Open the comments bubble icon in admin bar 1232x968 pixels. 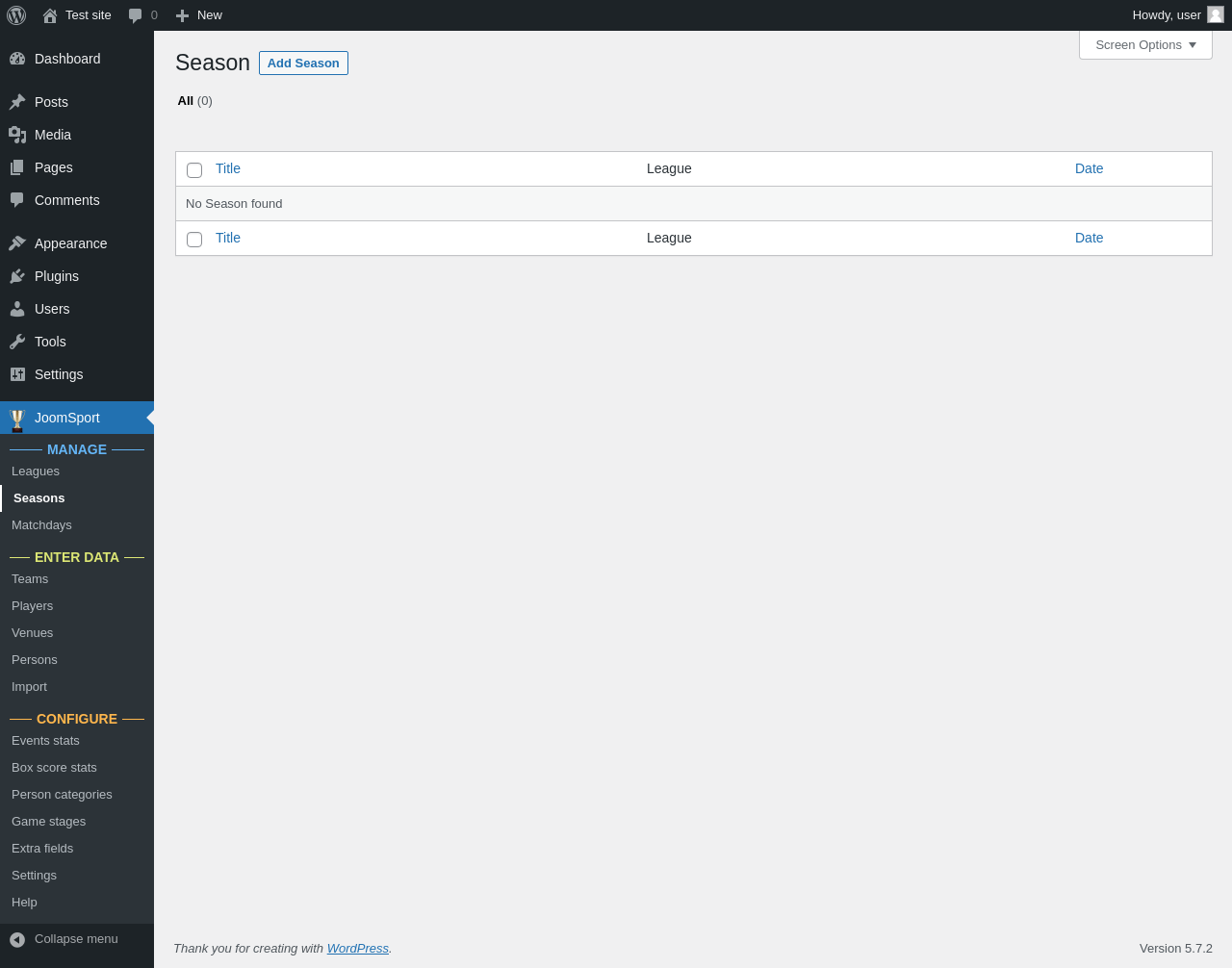tap(136, 15)
